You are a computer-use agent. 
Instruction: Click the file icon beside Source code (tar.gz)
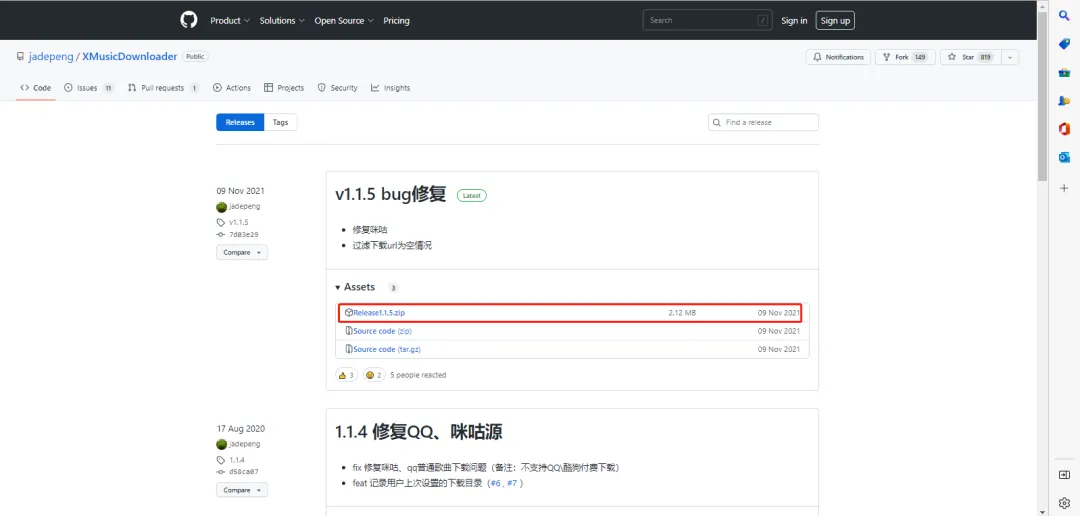tap(349, 349)
